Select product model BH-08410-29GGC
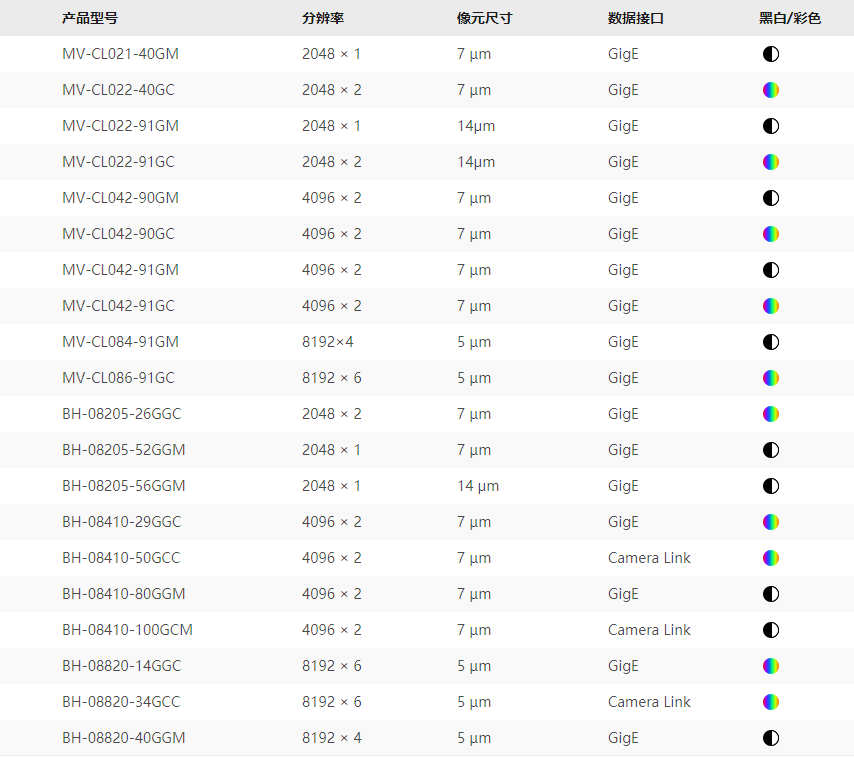The height and width of the screenshot is (757, 854). 121,522
